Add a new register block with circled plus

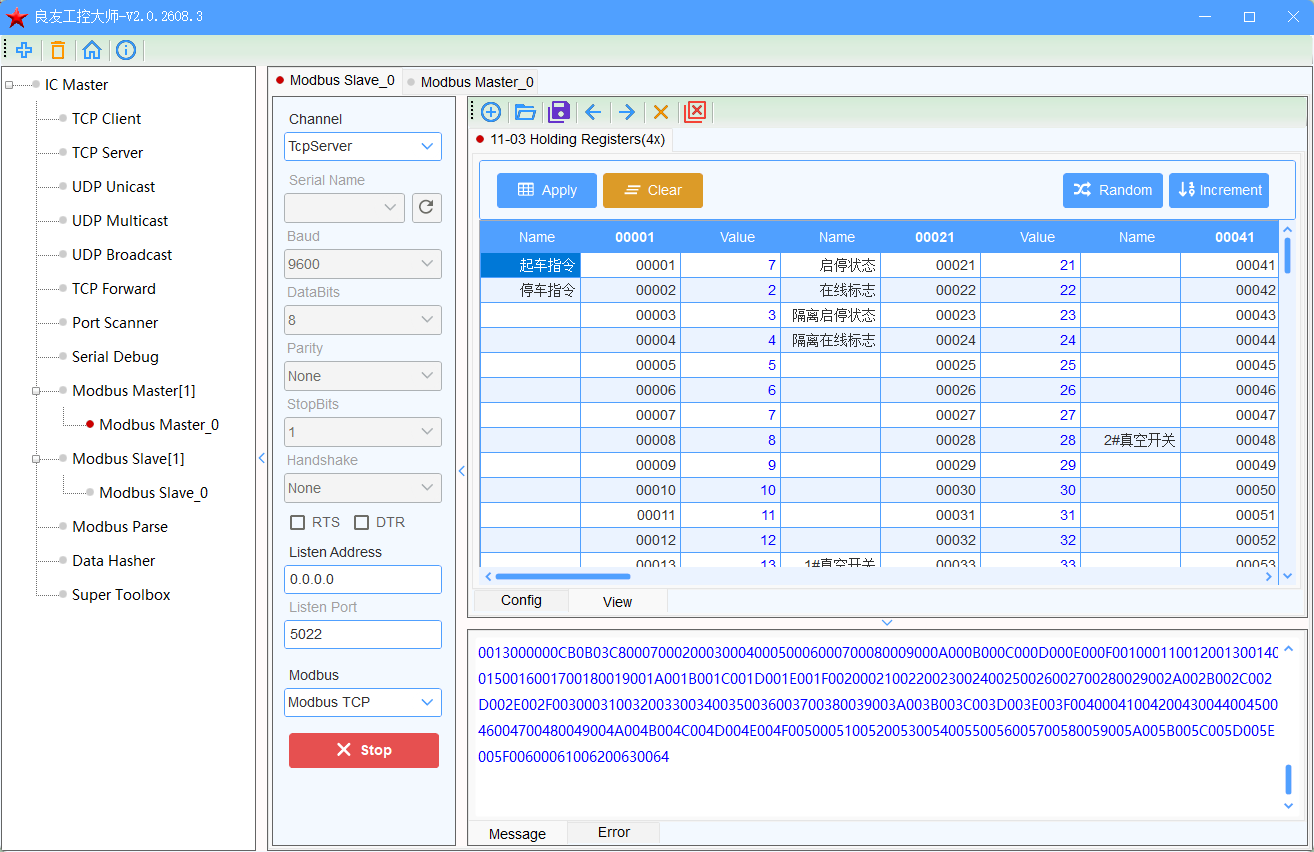(491, 112)
